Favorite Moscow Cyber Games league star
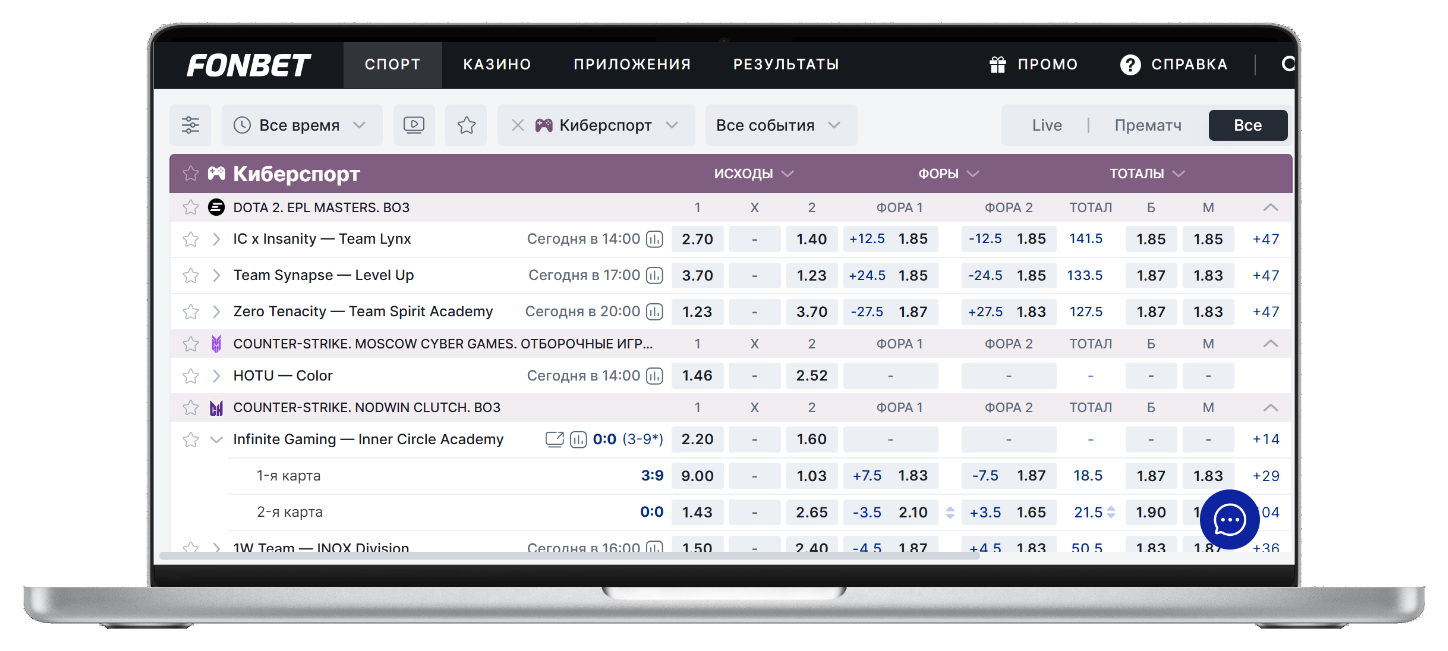The width and height of the screenshot is (1448, 651). tap(190, 344)
